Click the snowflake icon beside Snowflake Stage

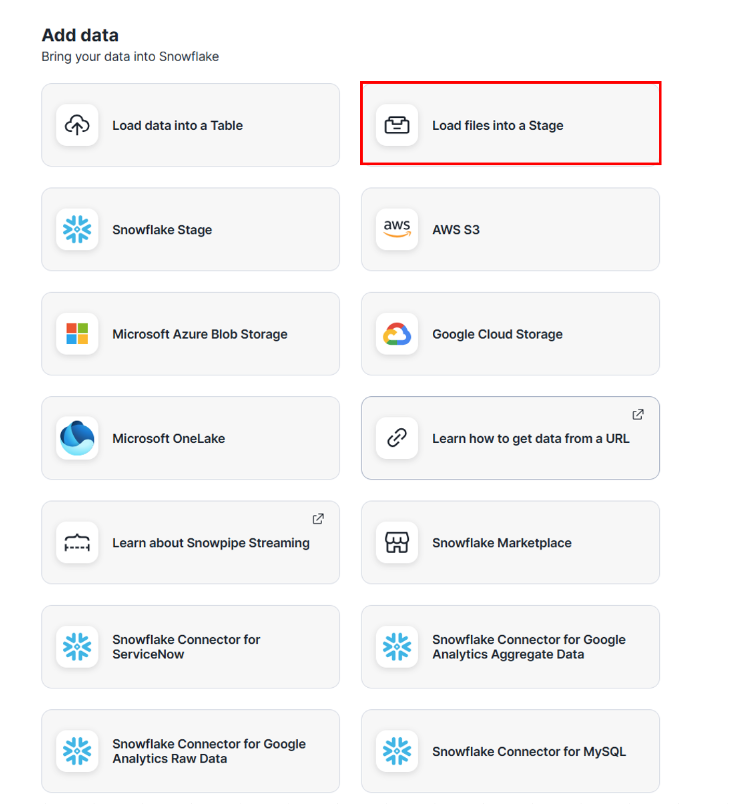(x=77, y=229)
